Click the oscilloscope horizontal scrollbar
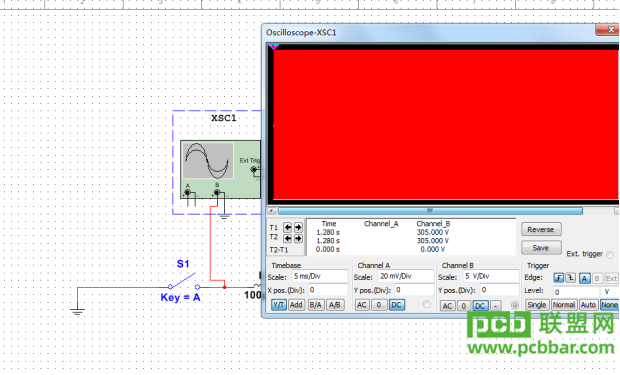Image resolution: width=620 pixels, height=375 pixels. click(430, 211)
